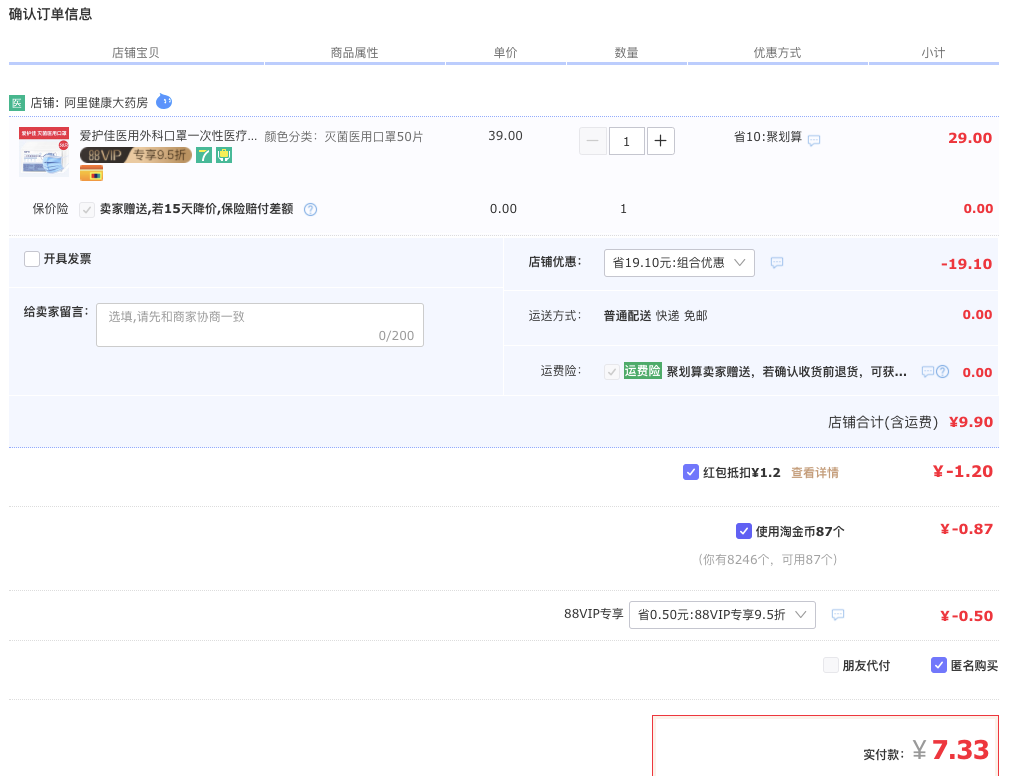Click the 88VIP discount amount ¥-0.50

[x=967, y=616]
